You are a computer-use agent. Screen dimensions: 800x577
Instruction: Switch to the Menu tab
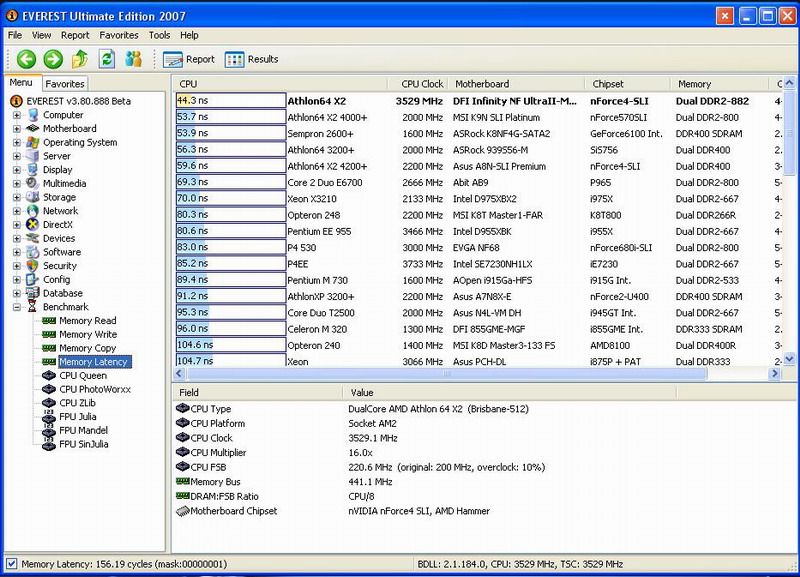21,83
